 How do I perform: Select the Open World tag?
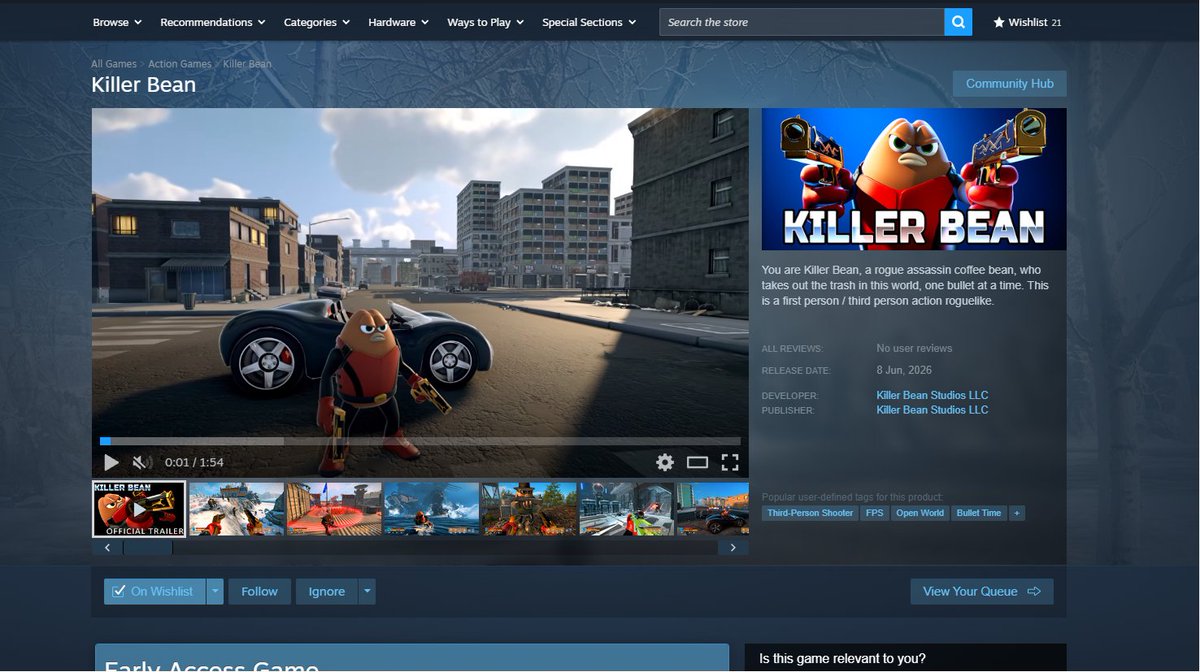[920, 513]
